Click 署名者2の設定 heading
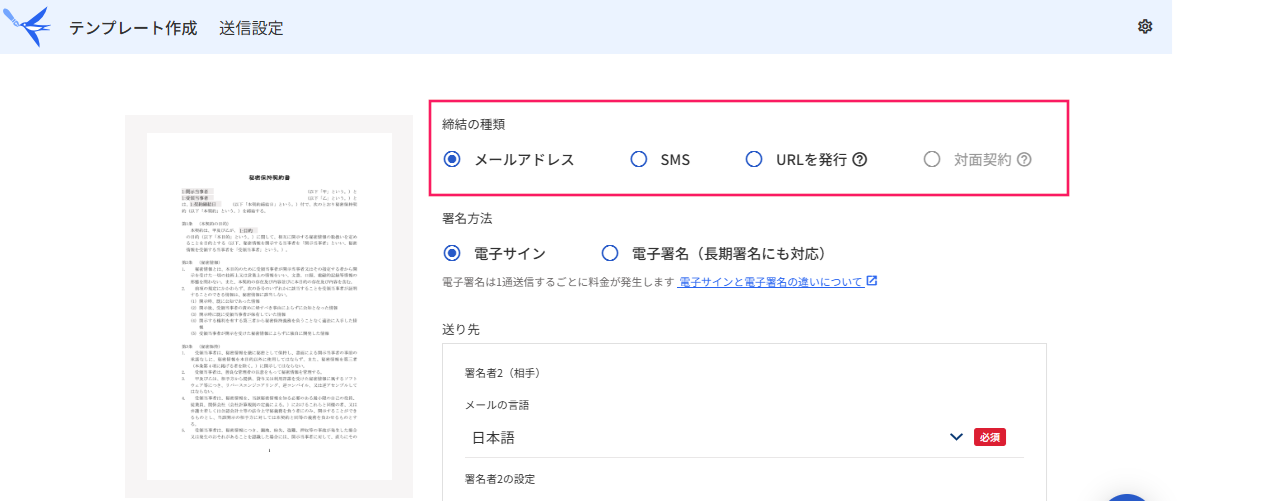The height and width of the screenshot is (501, 1285). coord(500,479)
